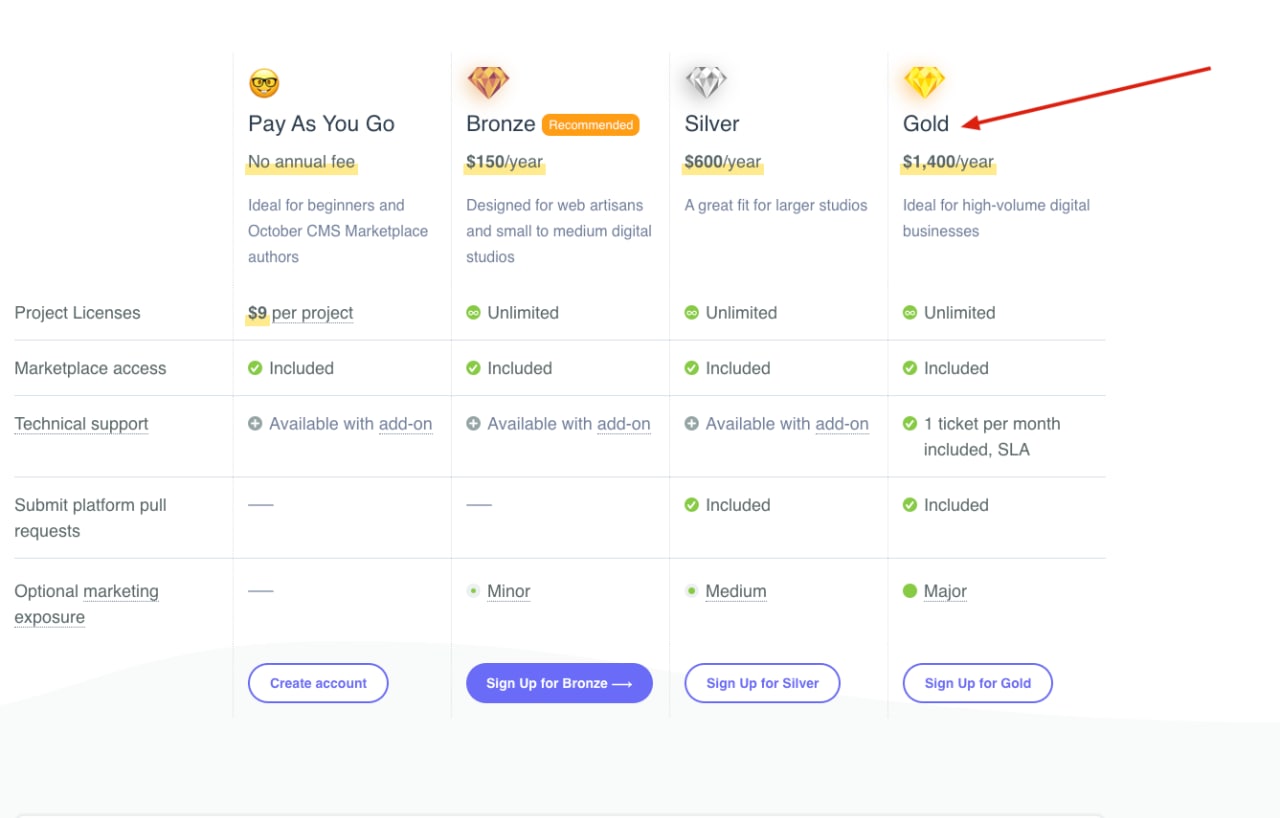Click the Gold diamond icon
Screen dimensions: 1280x818
pos(924,83)
